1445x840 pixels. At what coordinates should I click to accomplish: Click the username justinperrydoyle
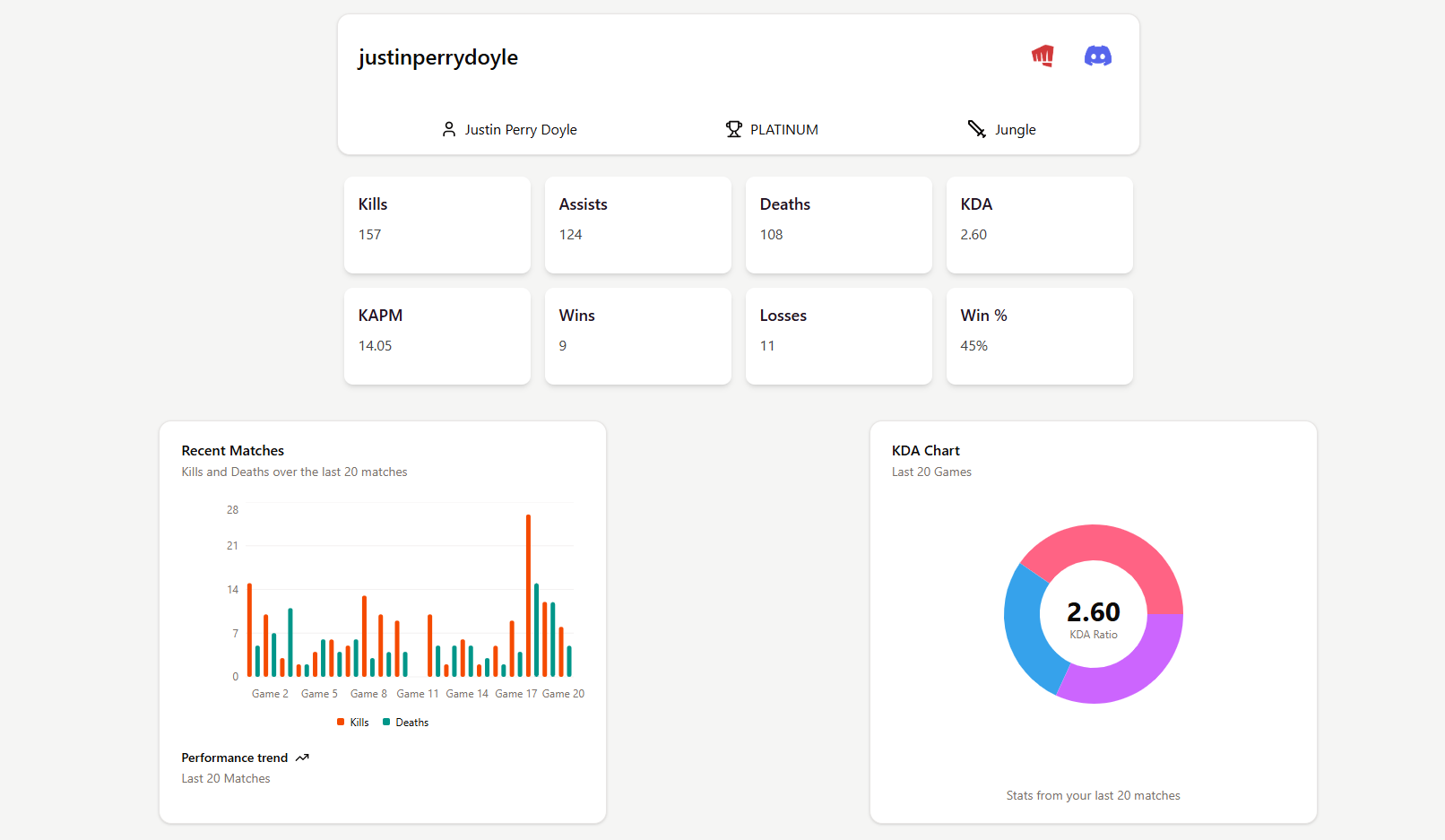(x=438, y=56)
